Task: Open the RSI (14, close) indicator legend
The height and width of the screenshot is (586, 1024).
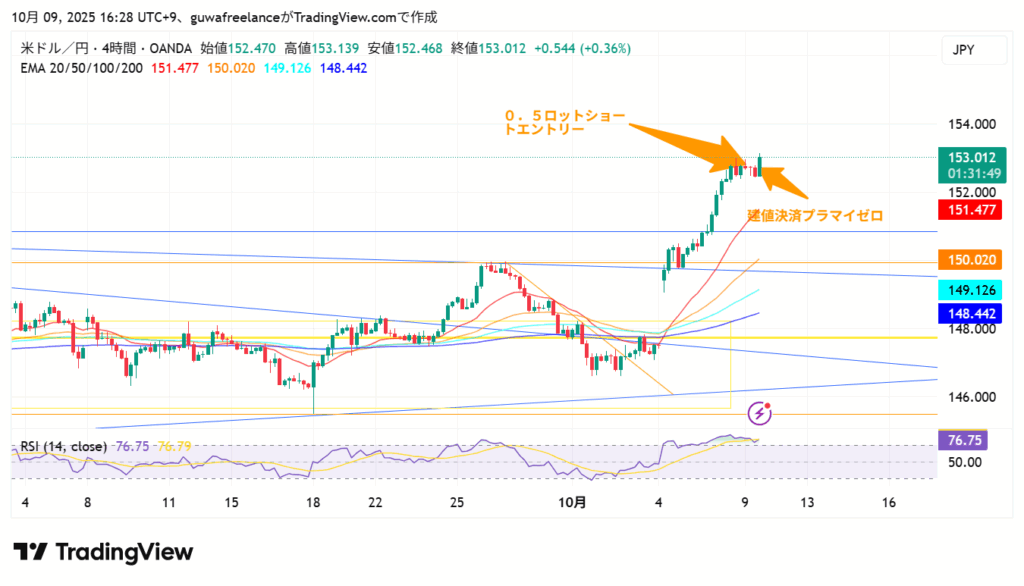Action: (x=64, y=446)
